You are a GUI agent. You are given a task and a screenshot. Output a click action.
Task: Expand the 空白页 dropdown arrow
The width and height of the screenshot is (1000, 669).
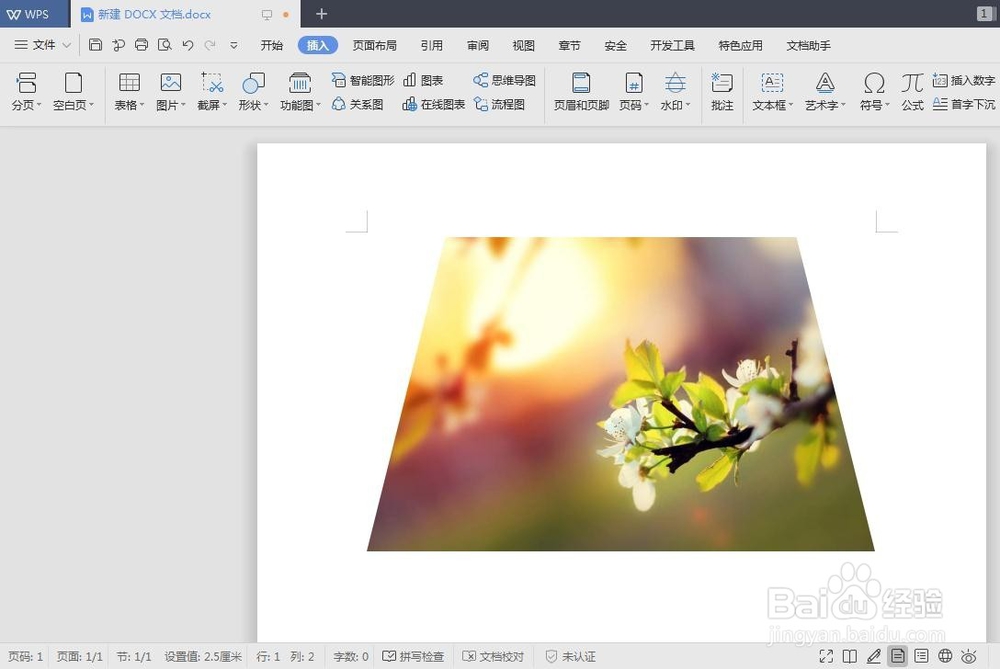coord(91,105)
